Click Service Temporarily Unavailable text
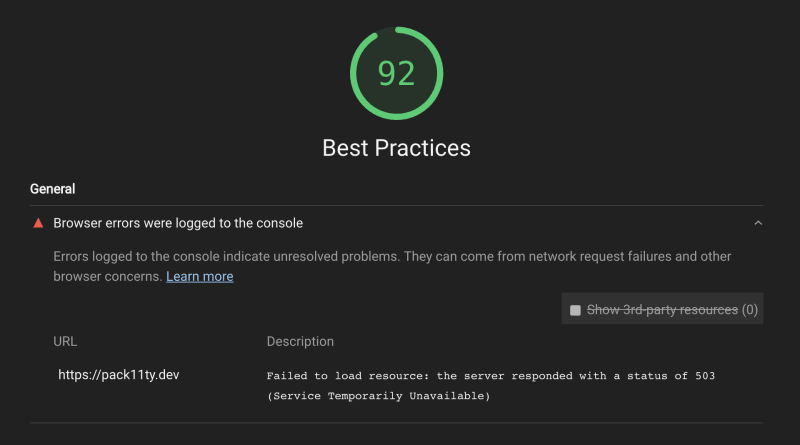Screen dimensions: 800x445 coord(379,396)
